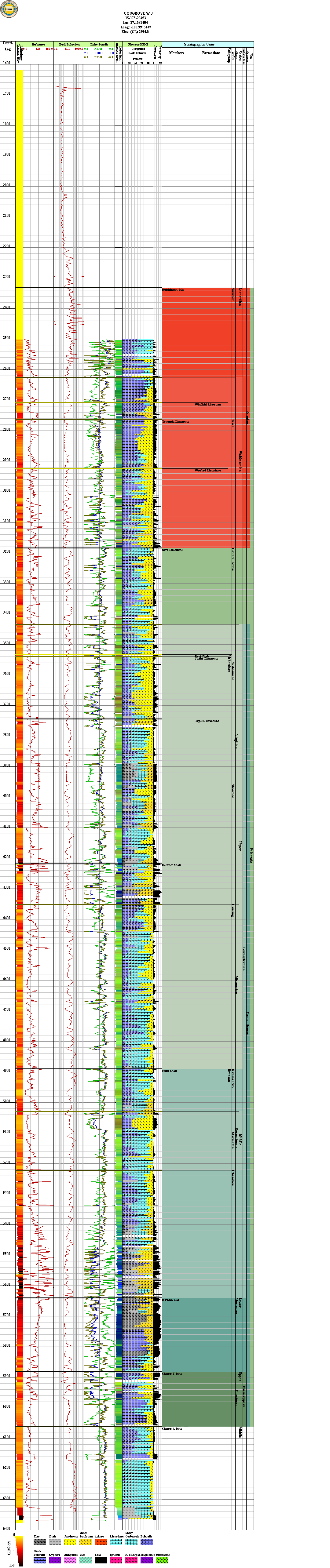The width and height of the screenshot is (330, 1568).
Task: Click the 2500 depth marker
Action: (x=6, y=338)
